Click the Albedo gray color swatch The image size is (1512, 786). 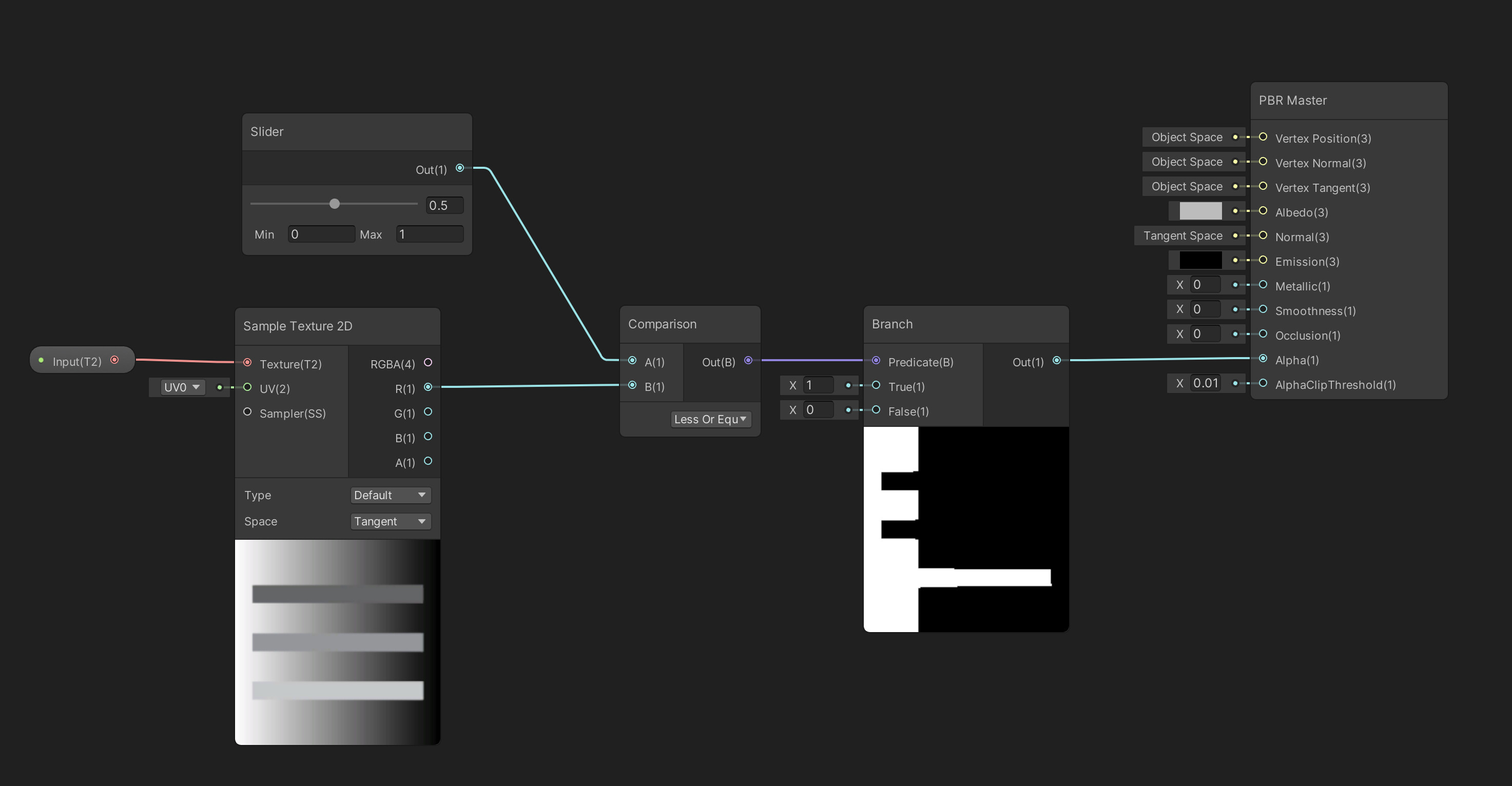(x=1200, y=210)
